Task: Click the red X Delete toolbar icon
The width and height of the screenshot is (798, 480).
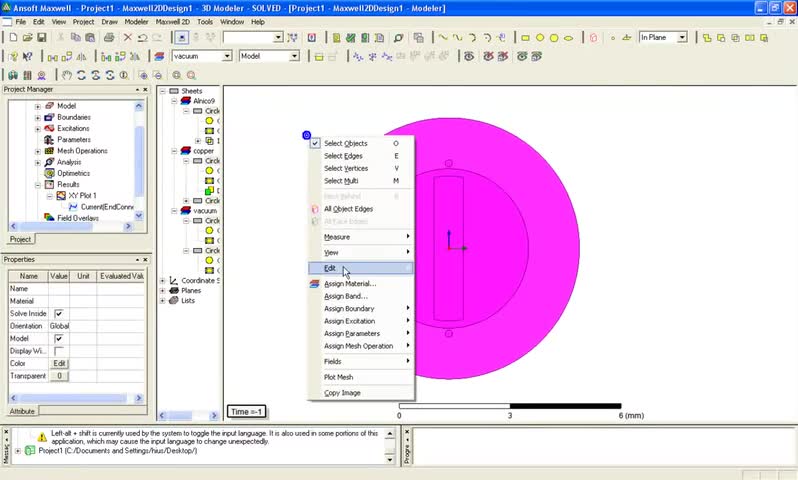Action: 128,38
